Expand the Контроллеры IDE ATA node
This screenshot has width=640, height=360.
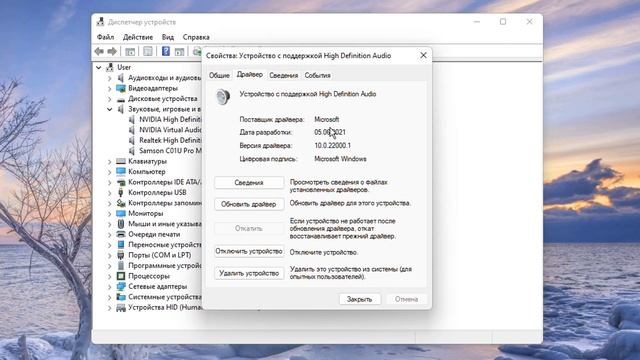(109, 182)
